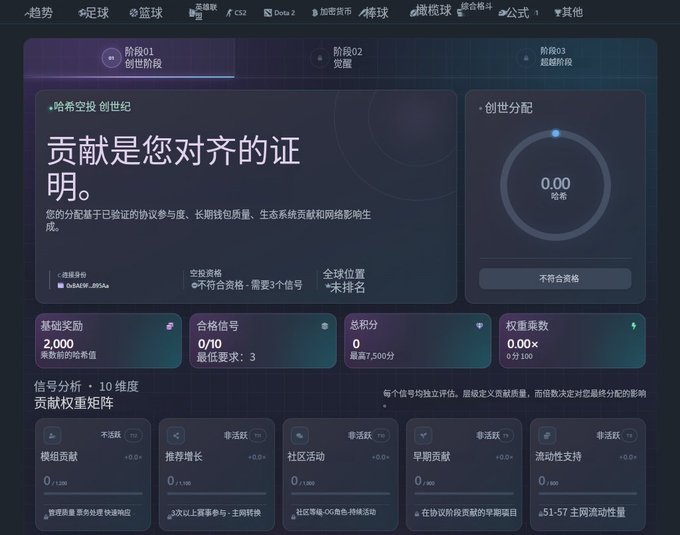Open the 趋势 trending category
This screenshot has width=680, height=535.
click(39, 13)
